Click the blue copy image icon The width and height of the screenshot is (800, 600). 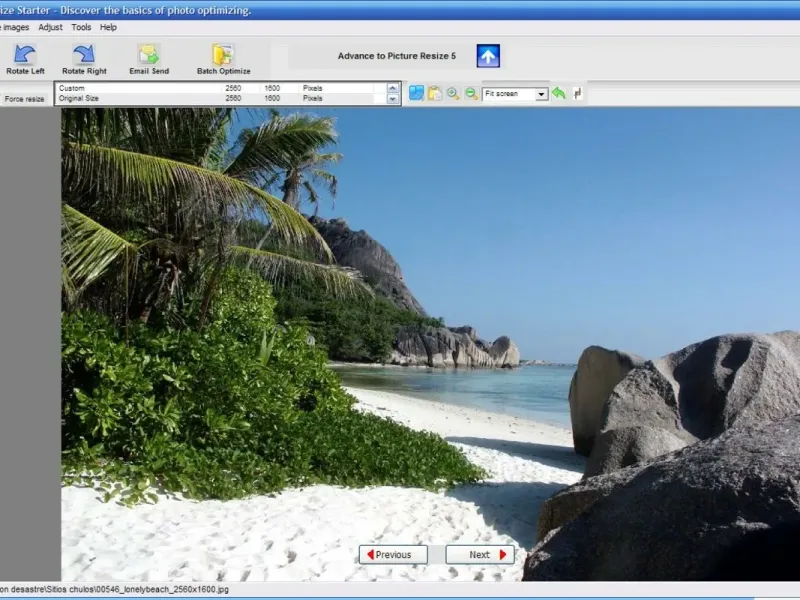click(416, 93)
